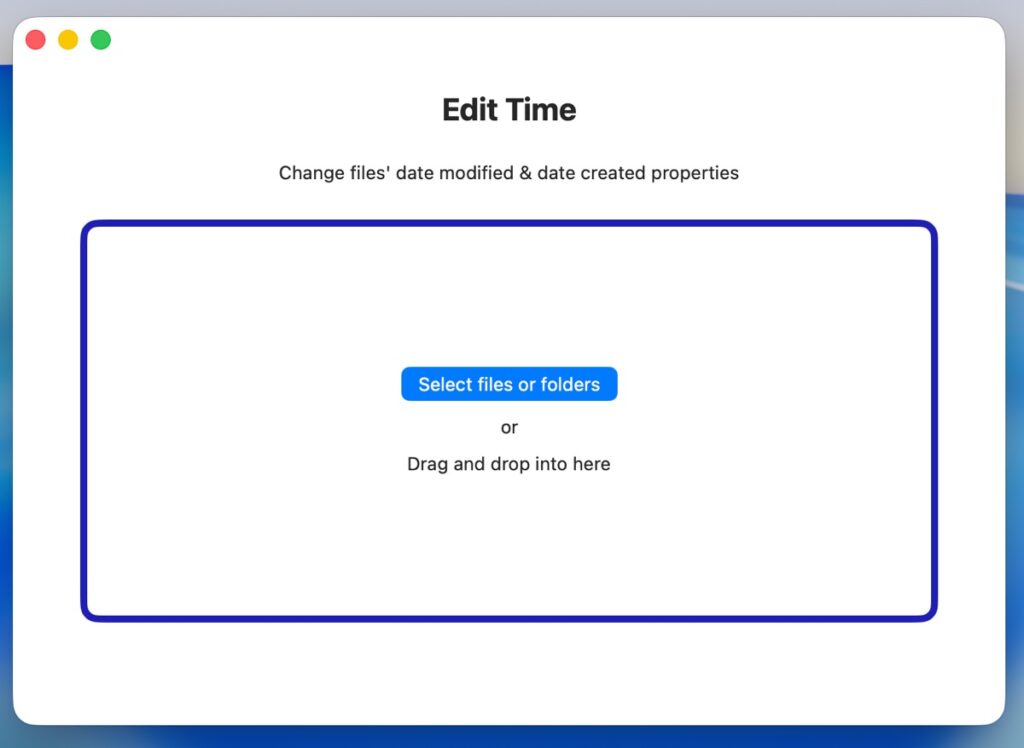Click the 'or' label below the button
Image resolution: width=1024 pixels, height=748 pixels.
pyautogui.click(x=509, y=428)
